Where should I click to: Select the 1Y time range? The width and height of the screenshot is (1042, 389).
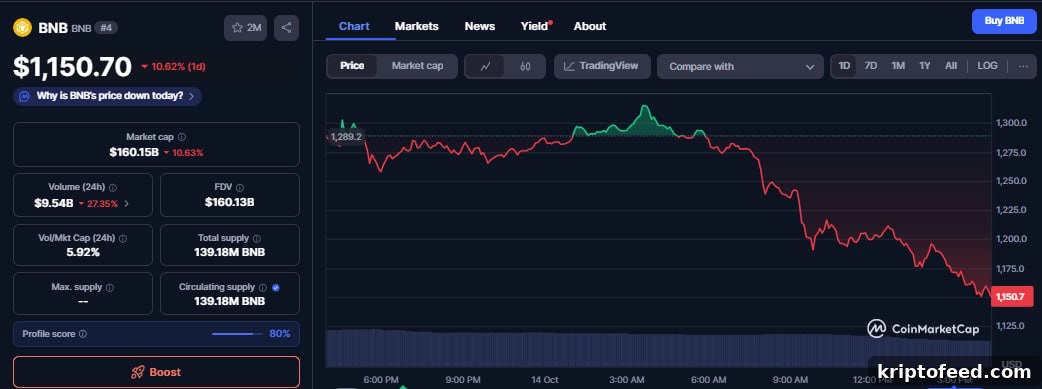coord(924,66)
